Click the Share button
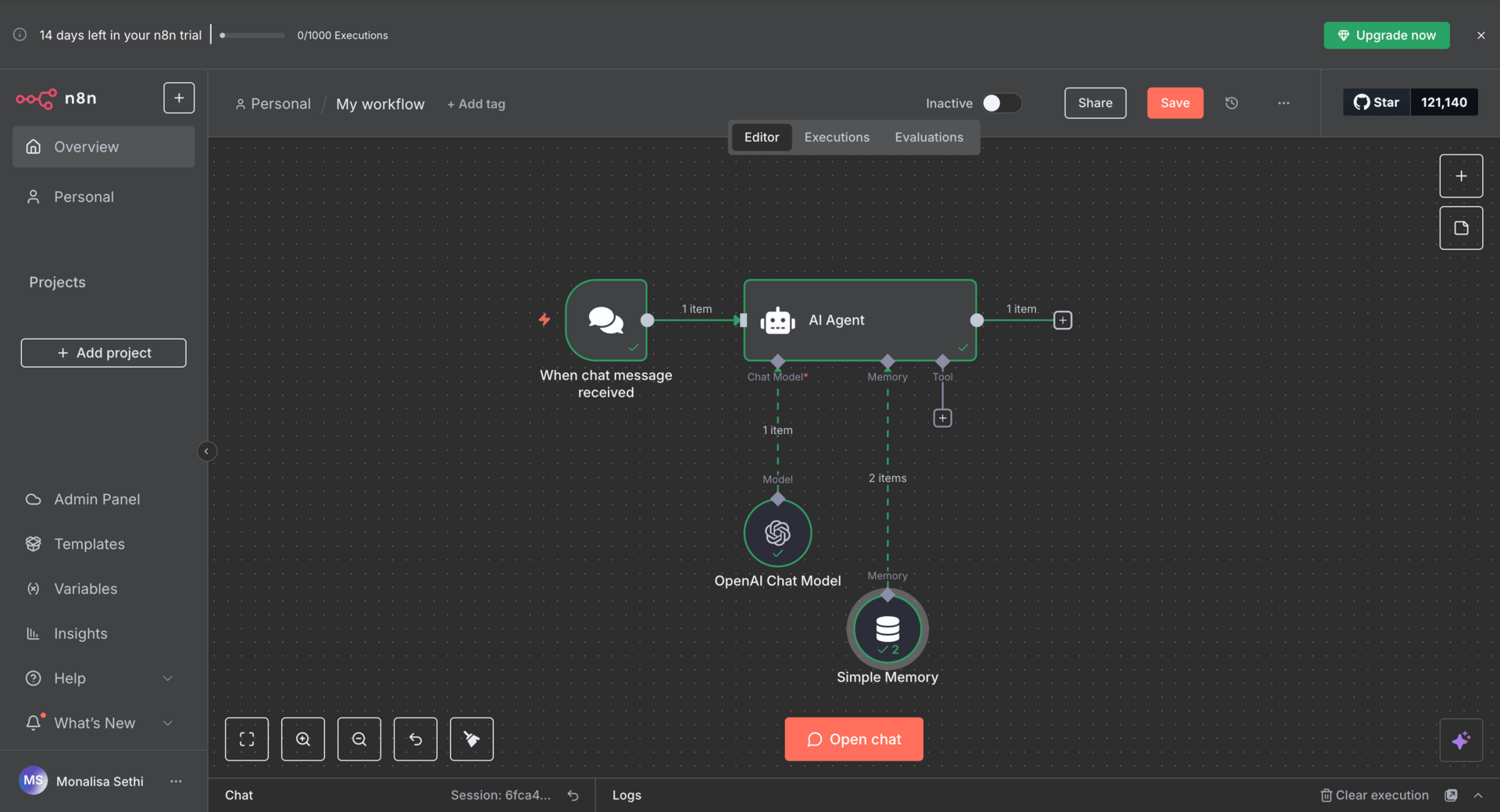Viewport: 1500px width, 812px height. tap(1095, 103)
